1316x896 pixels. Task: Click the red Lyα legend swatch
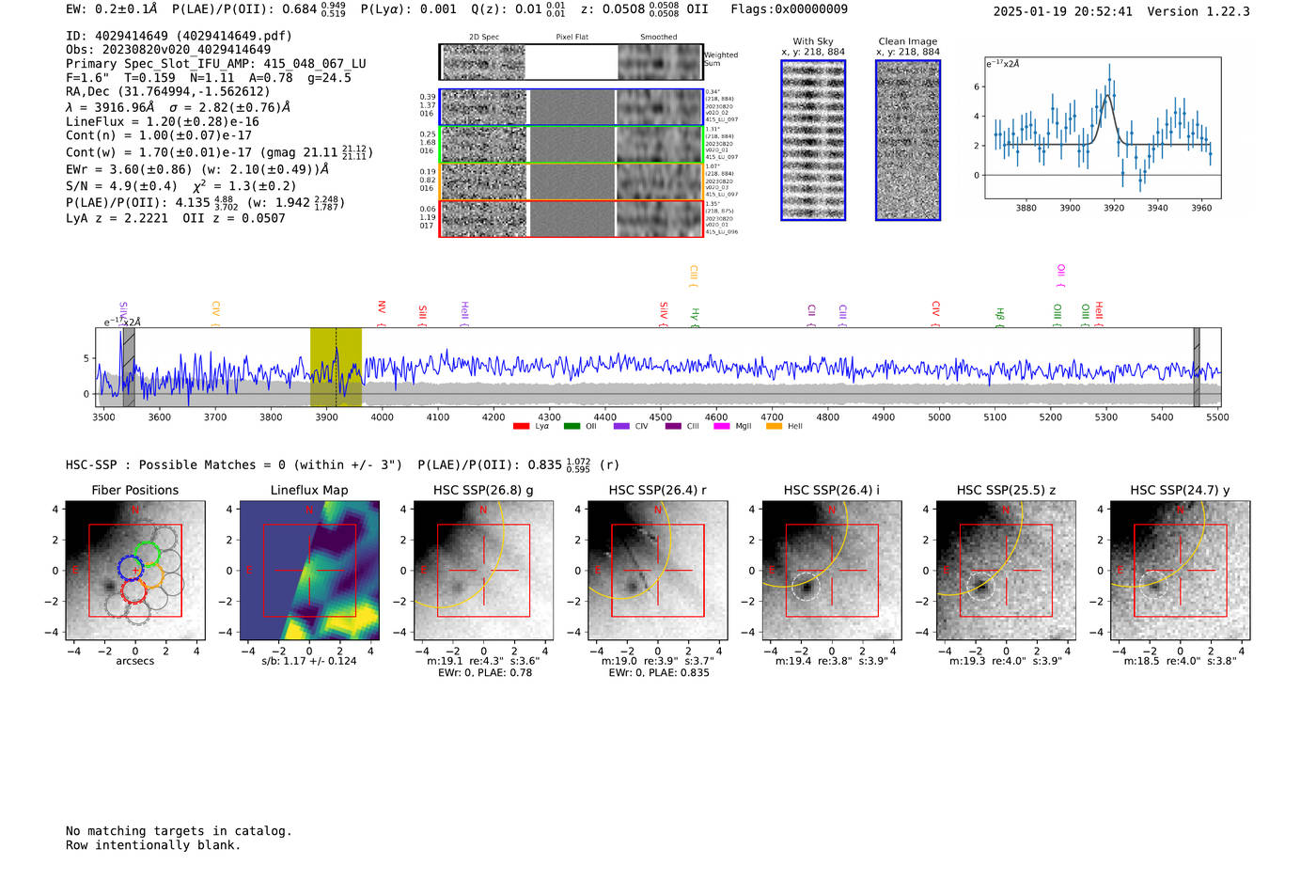tap(521, 426)
